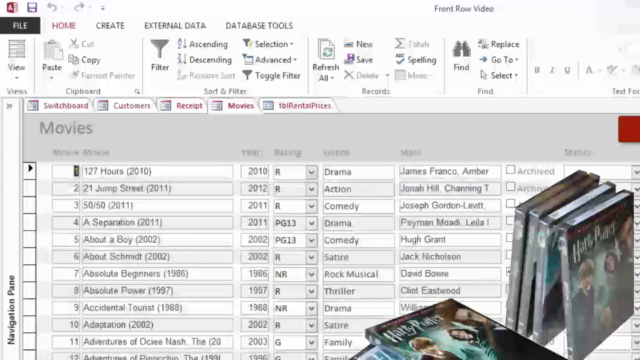Open the Clipboard group dialog launcher
Screen dimensions: 640x360
(137, 91)
